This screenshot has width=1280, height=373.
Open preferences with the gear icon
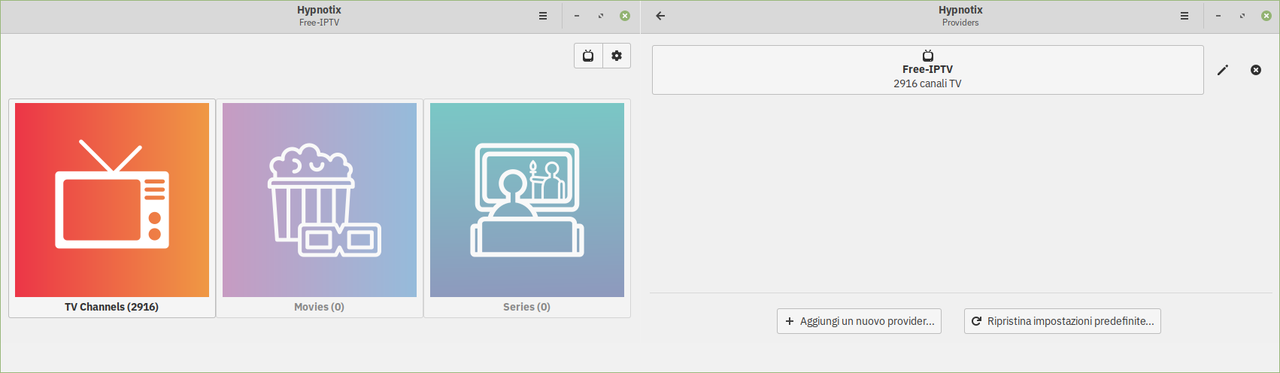617,56
